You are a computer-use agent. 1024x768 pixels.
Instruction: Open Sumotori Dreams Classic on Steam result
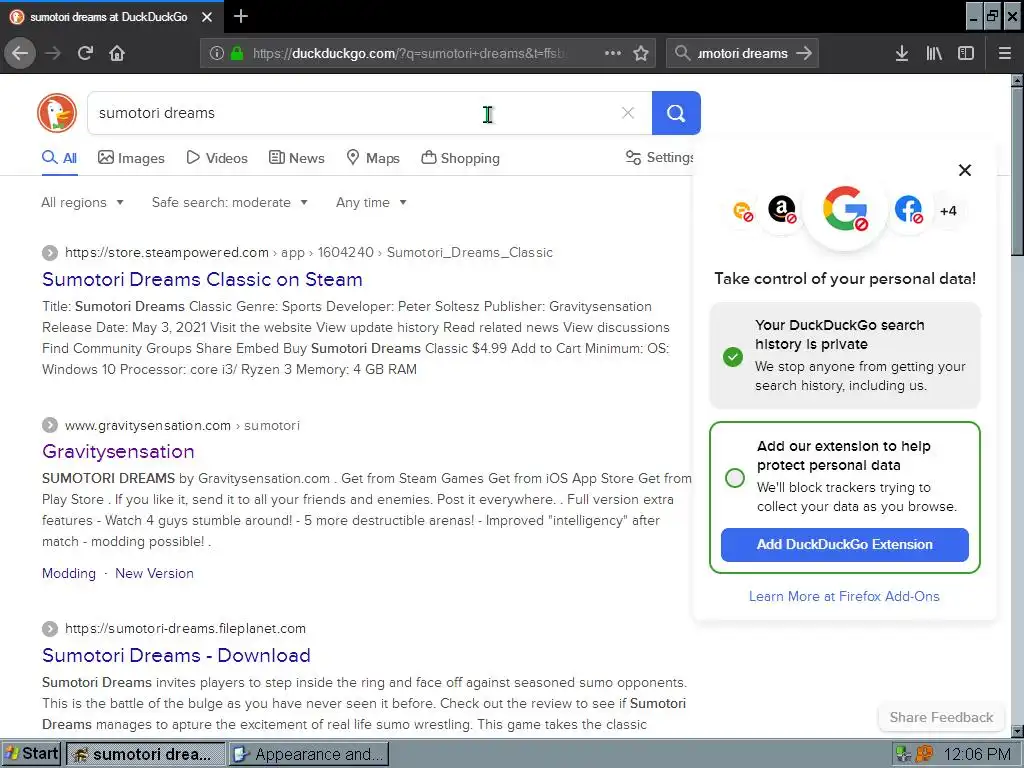[x=202, y=280]
